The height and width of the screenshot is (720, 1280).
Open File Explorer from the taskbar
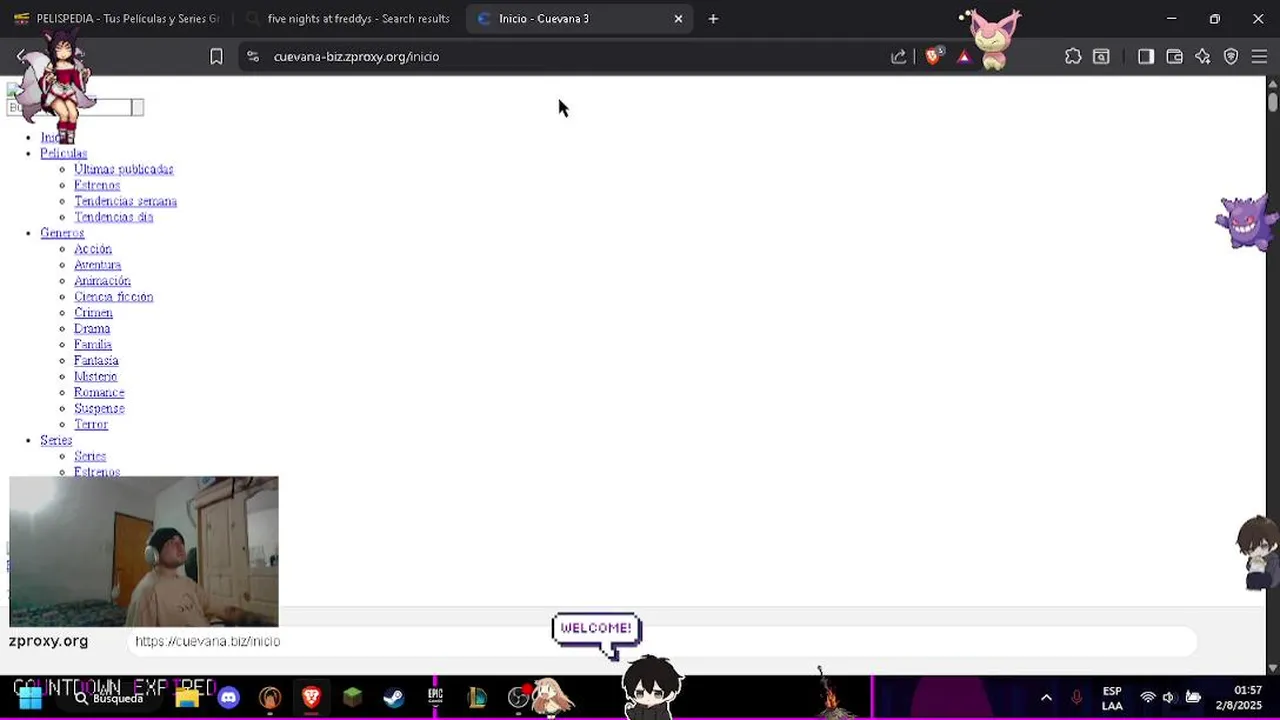pyautogui.click(x=187, y=697)
